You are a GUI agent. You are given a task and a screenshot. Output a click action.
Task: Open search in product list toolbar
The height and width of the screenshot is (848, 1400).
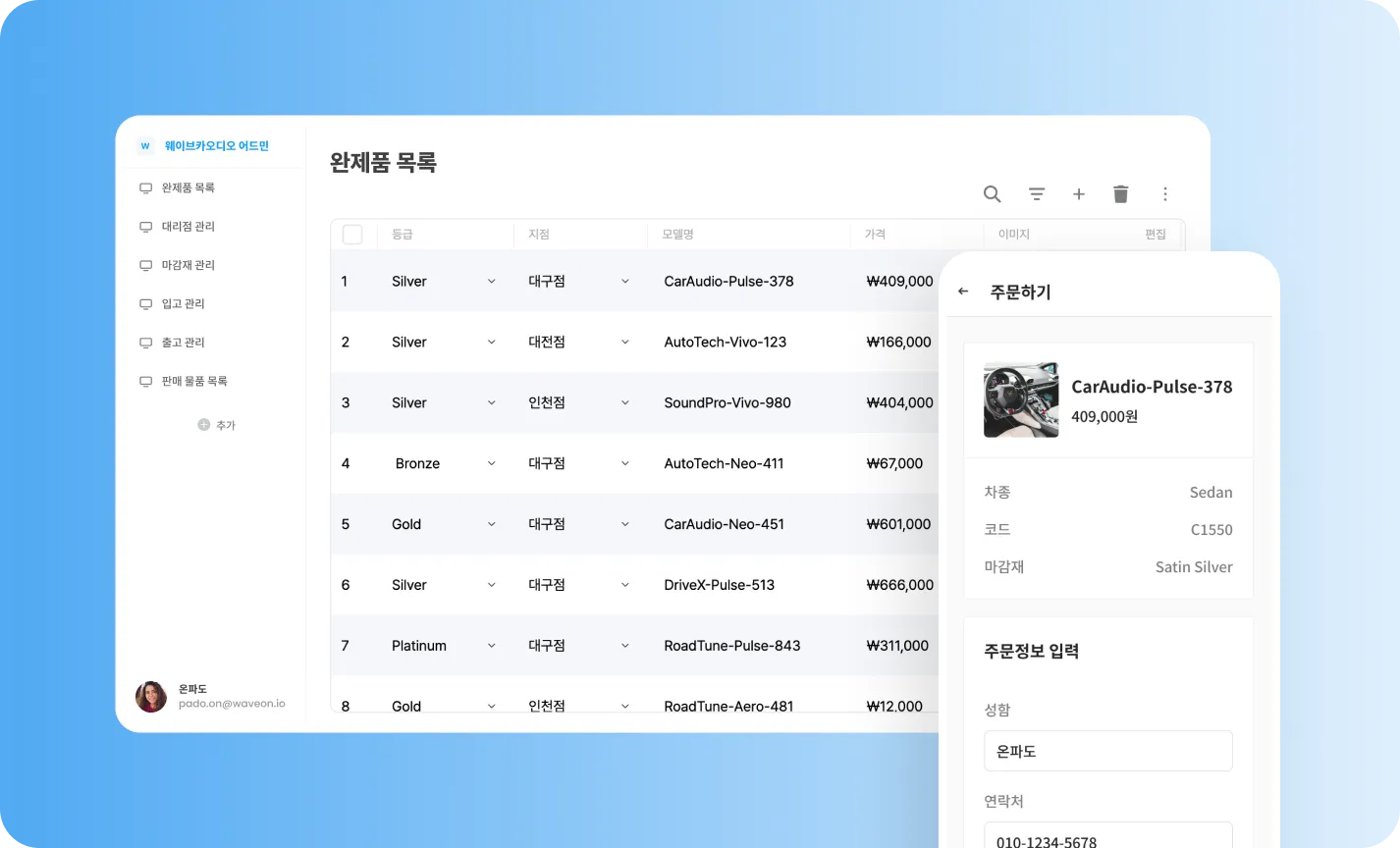click(x=993, y=194)
